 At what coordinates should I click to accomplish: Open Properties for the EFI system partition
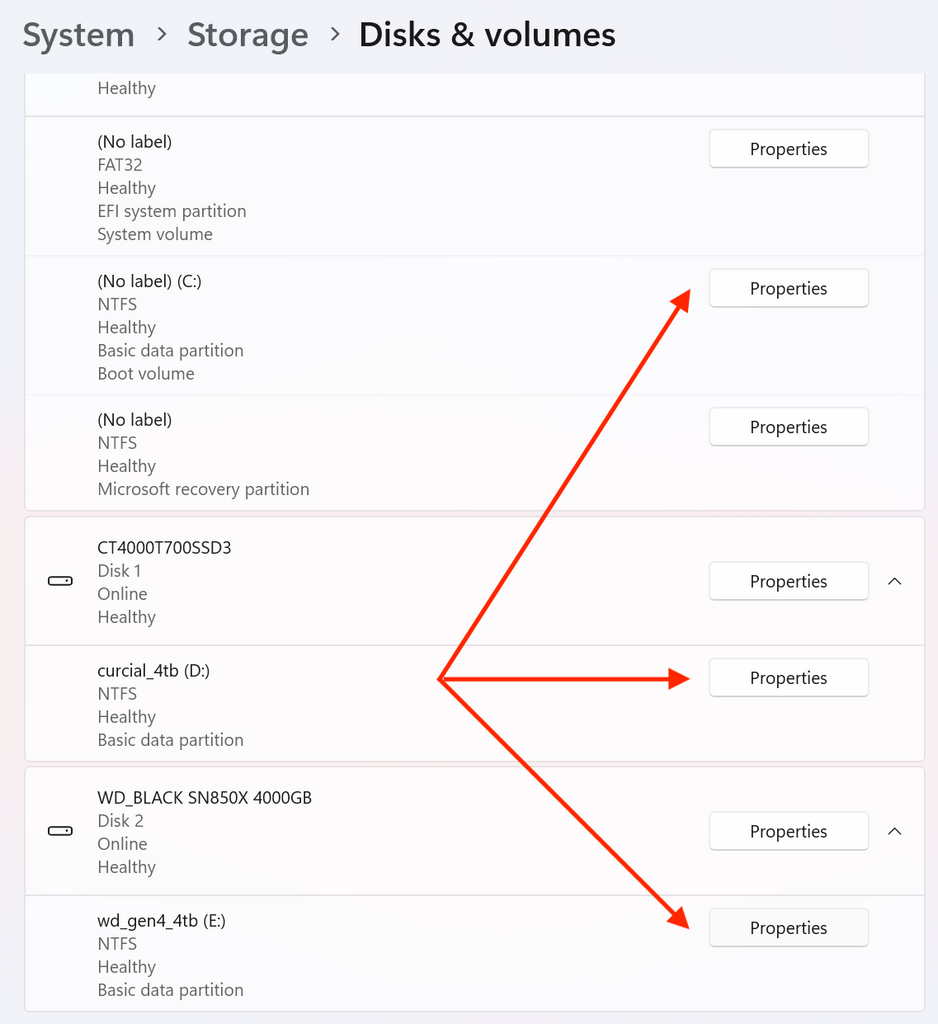coord(788,148)
